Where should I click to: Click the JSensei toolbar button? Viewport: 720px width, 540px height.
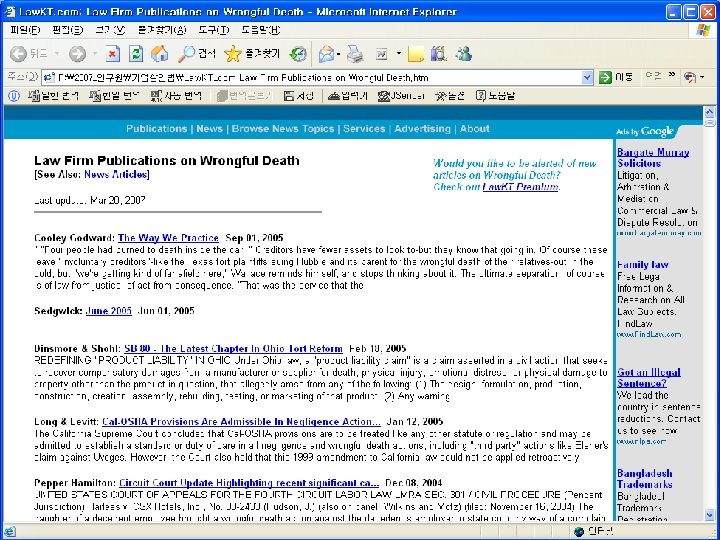coord(401,96)
